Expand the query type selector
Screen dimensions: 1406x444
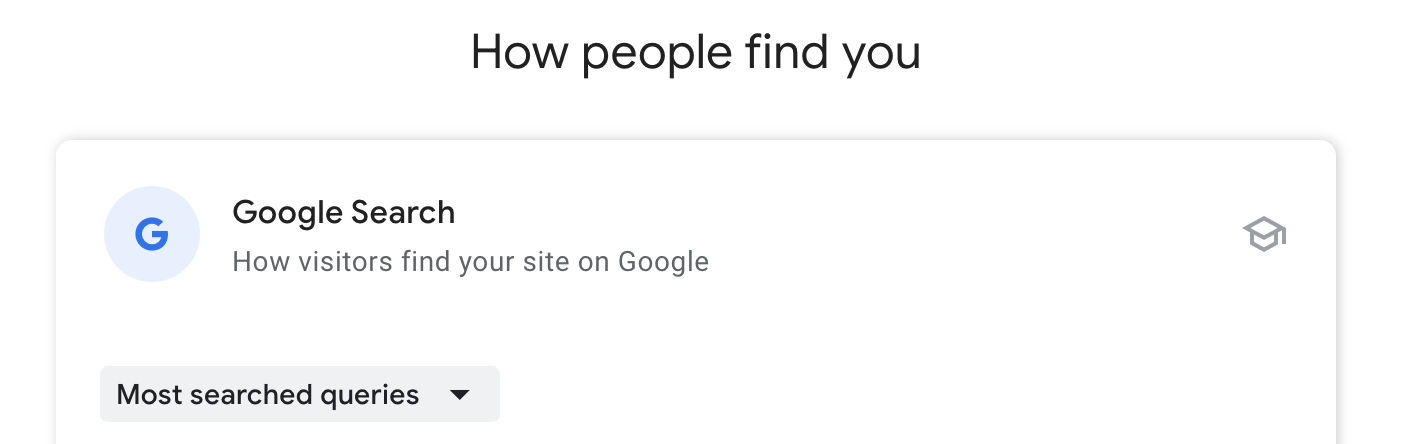(299, 394)
